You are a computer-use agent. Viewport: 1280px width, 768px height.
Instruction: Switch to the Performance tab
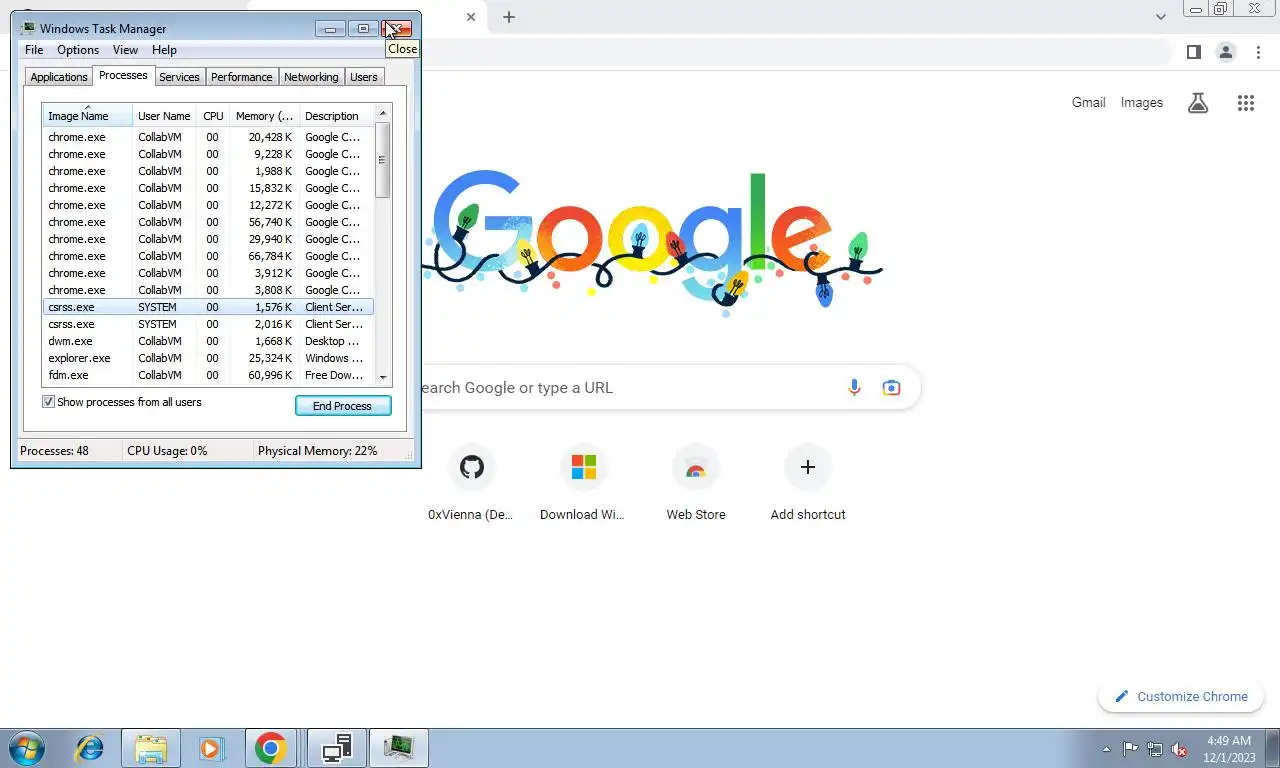241,77
